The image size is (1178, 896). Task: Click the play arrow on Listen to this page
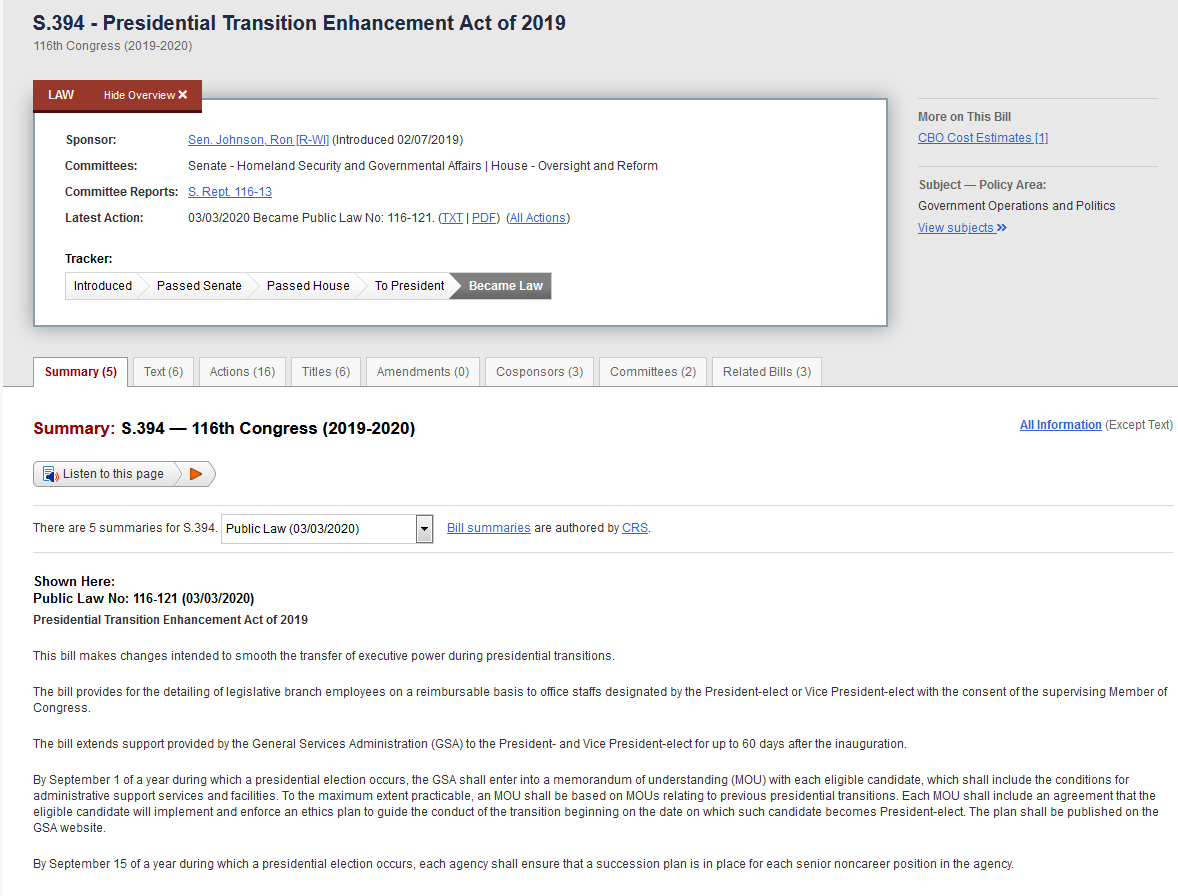tap(196, 474)
